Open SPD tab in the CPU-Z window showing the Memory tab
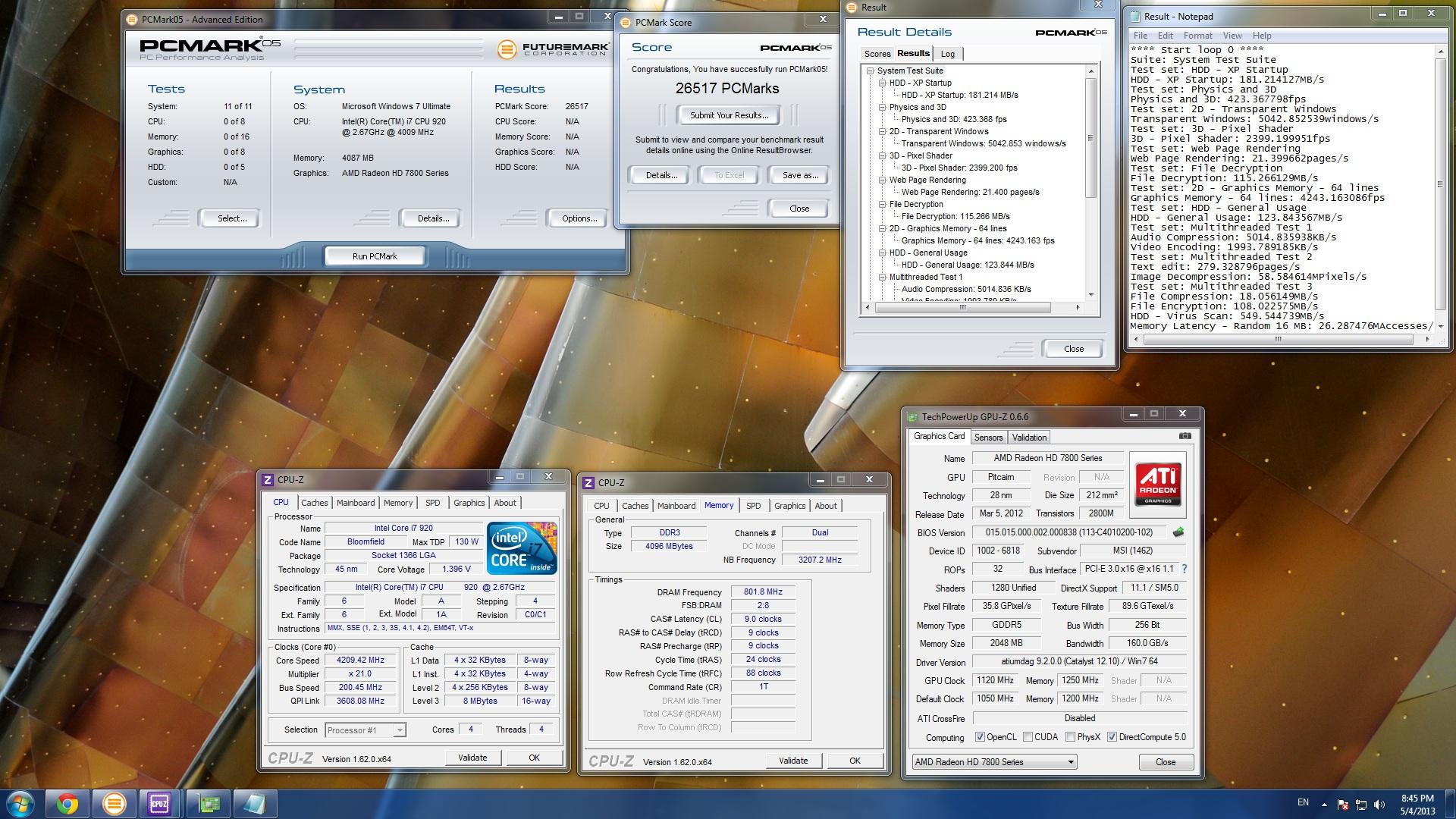This screenshot has height=819, width=1456. point(753,506)
